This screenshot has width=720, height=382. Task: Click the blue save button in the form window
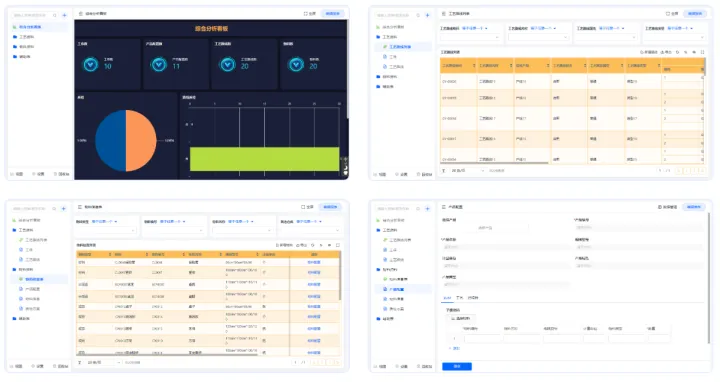(457, 366)
